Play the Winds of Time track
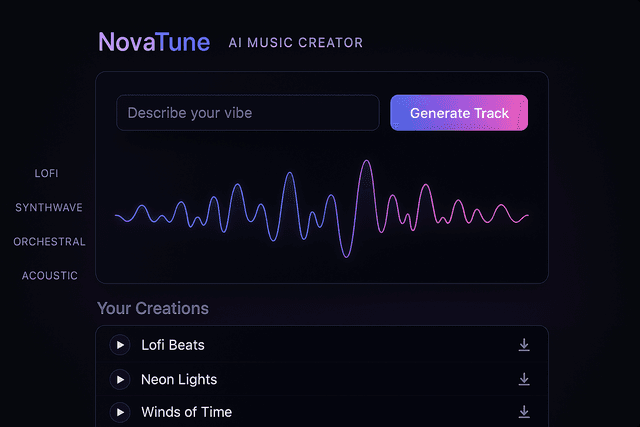 pyautogui.click(x=120, y=412)
